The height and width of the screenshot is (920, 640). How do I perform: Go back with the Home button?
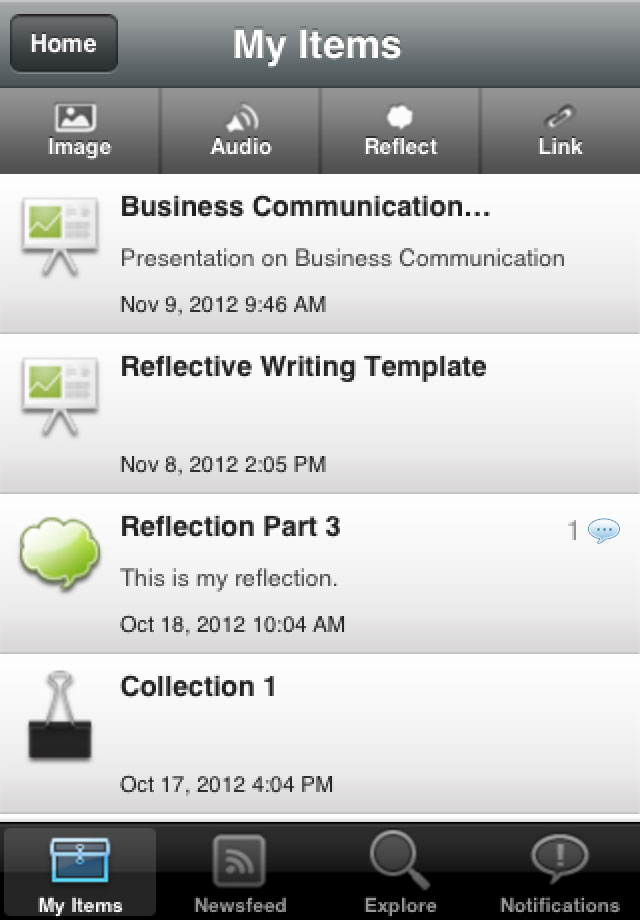[x=64, y=43]
